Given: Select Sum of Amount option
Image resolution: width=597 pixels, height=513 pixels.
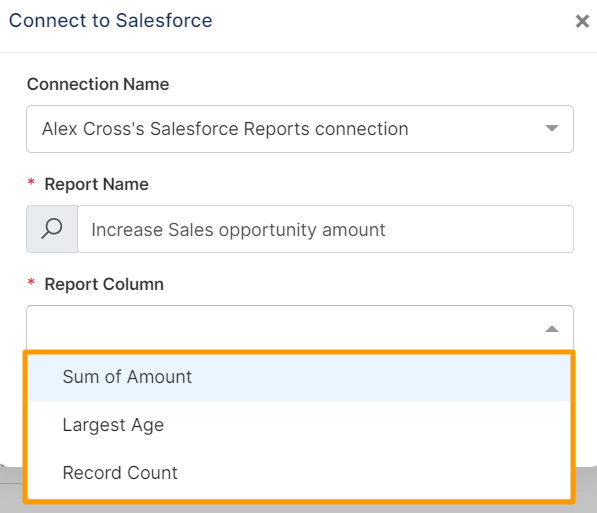Looking at the screenshot, I should (299, 377).
